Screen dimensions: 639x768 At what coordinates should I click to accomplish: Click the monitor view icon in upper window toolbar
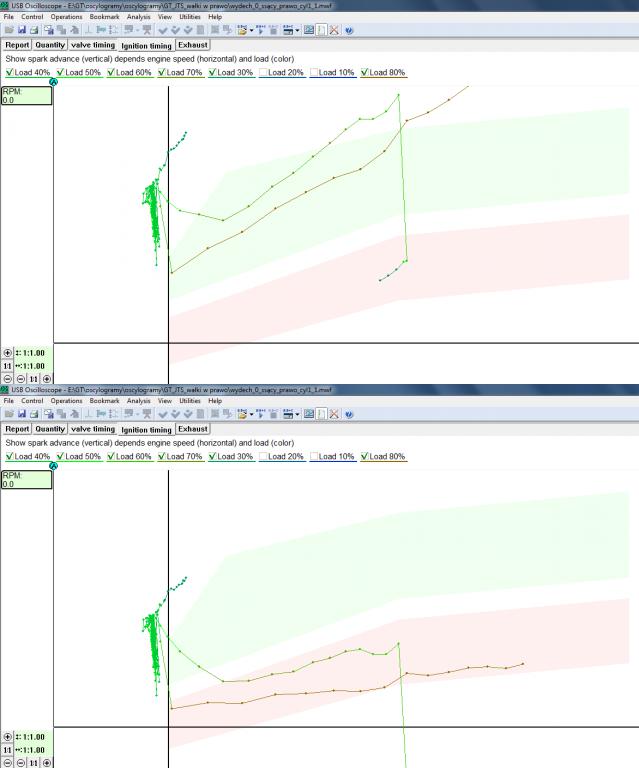[x=308, y=30]
